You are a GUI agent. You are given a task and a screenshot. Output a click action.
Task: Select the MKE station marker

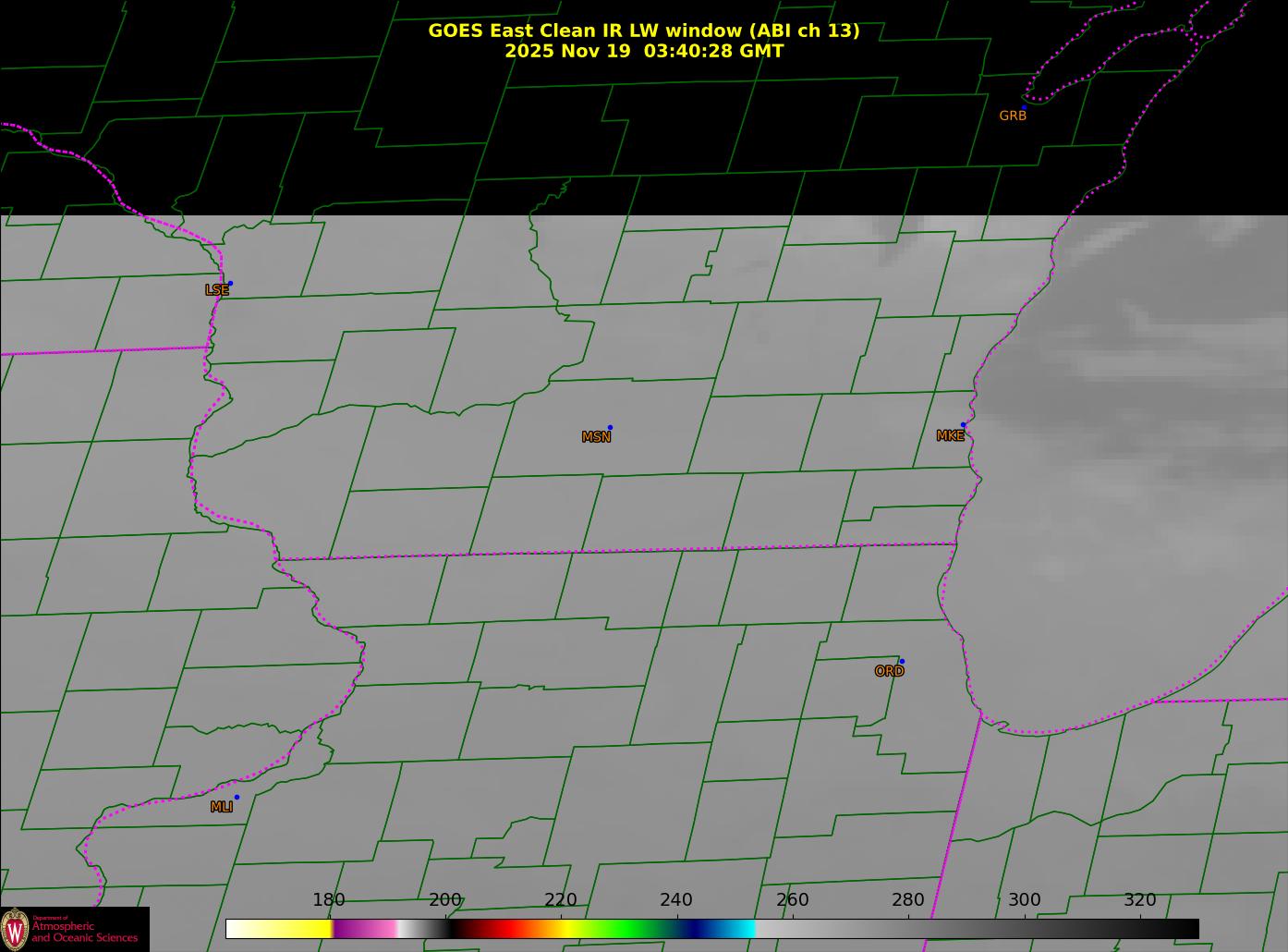(963, 425)
